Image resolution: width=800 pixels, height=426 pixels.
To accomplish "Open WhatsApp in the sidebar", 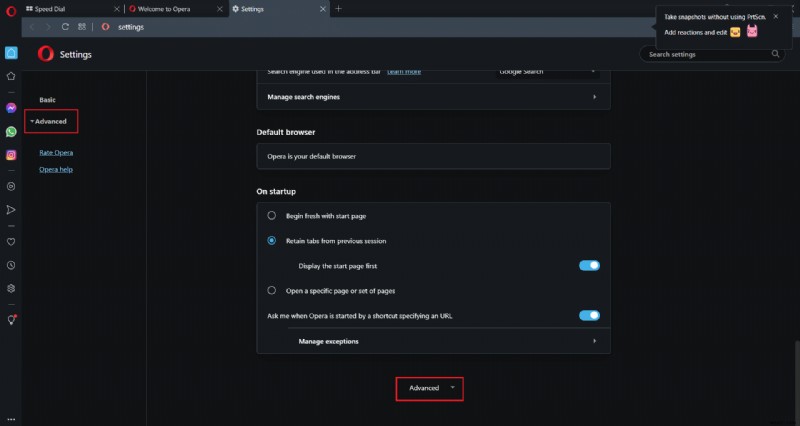I will coord(11,132).
